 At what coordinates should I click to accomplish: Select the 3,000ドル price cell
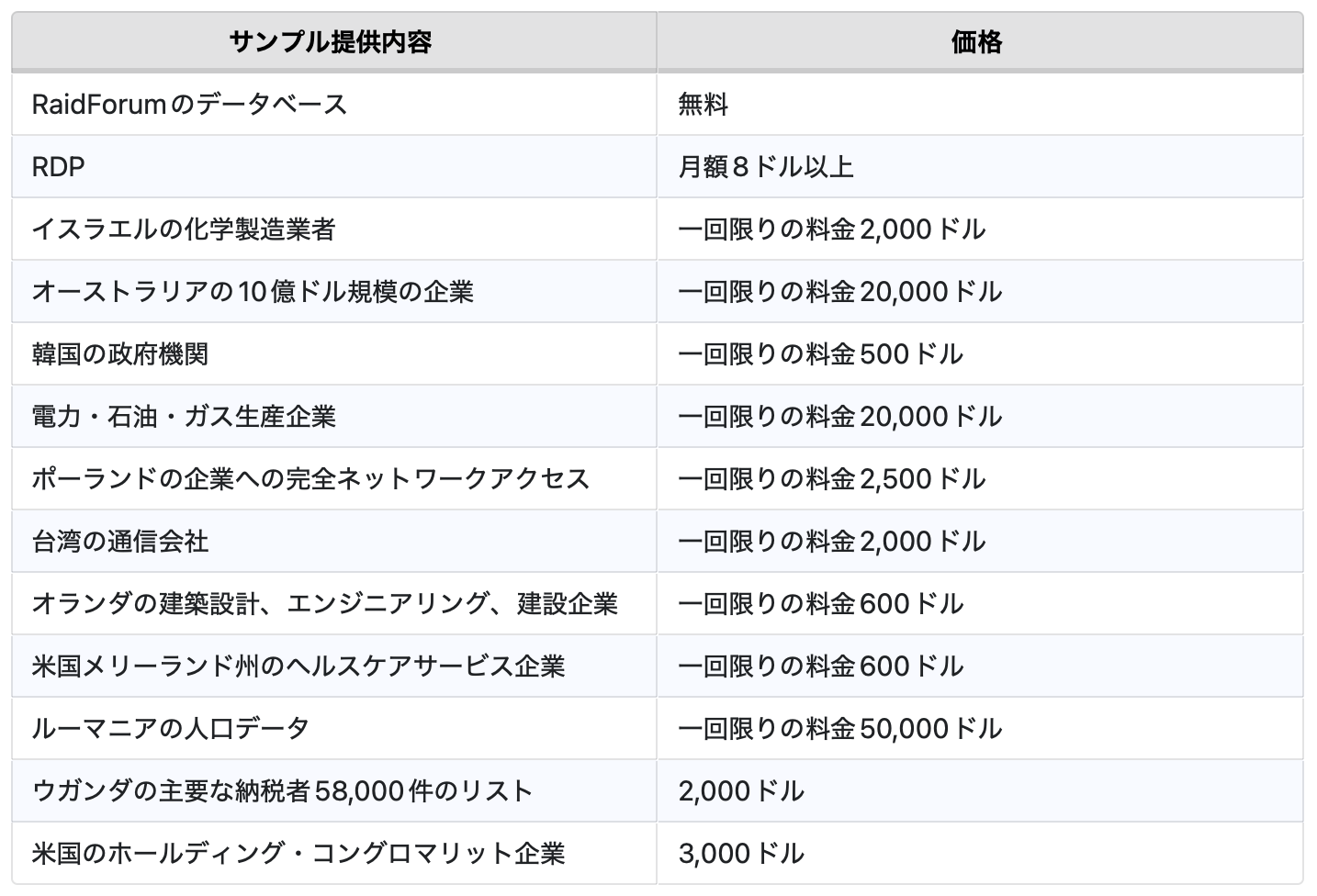tap(741, 854)
